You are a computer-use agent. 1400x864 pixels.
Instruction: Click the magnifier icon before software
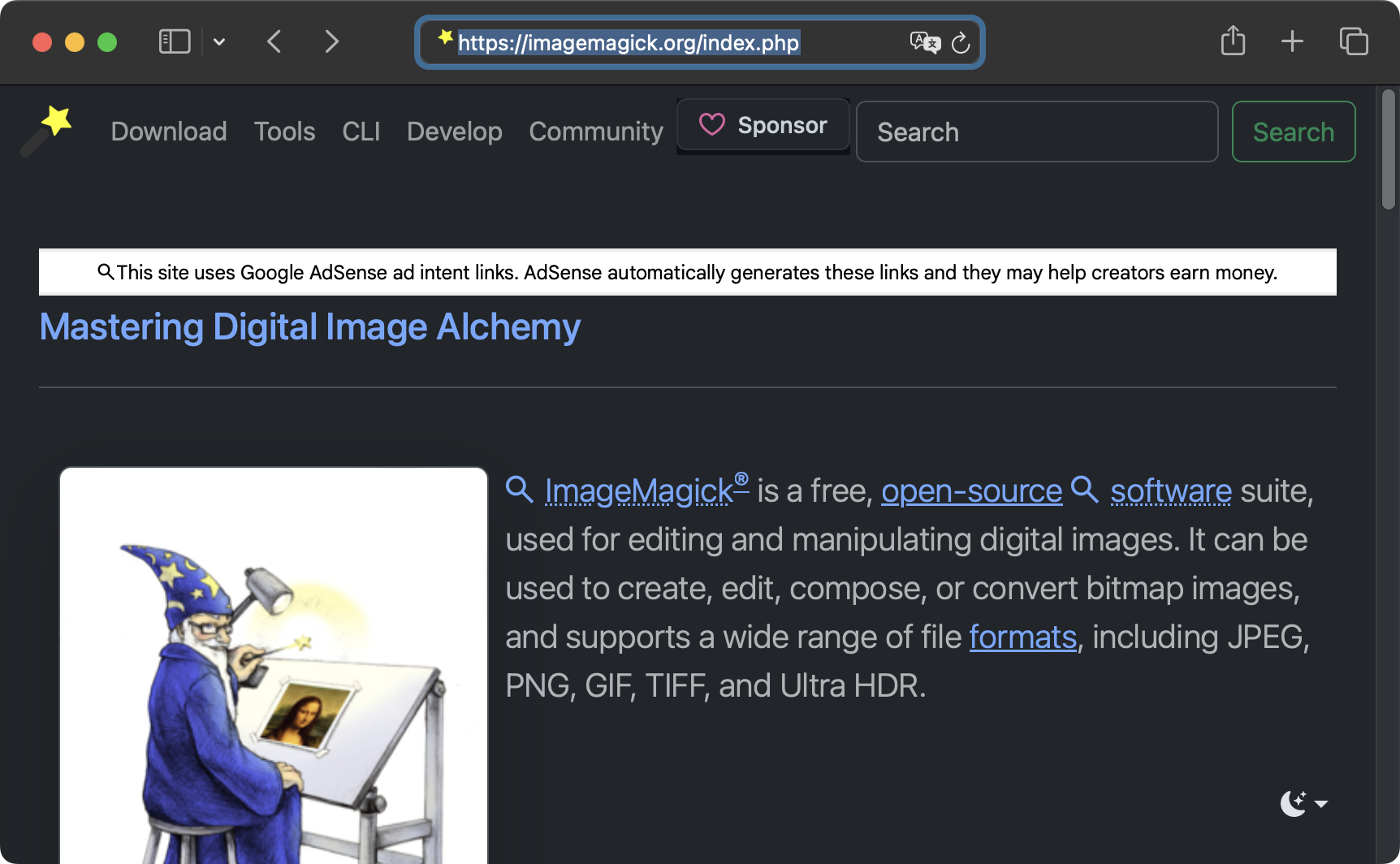(1085, 490)
